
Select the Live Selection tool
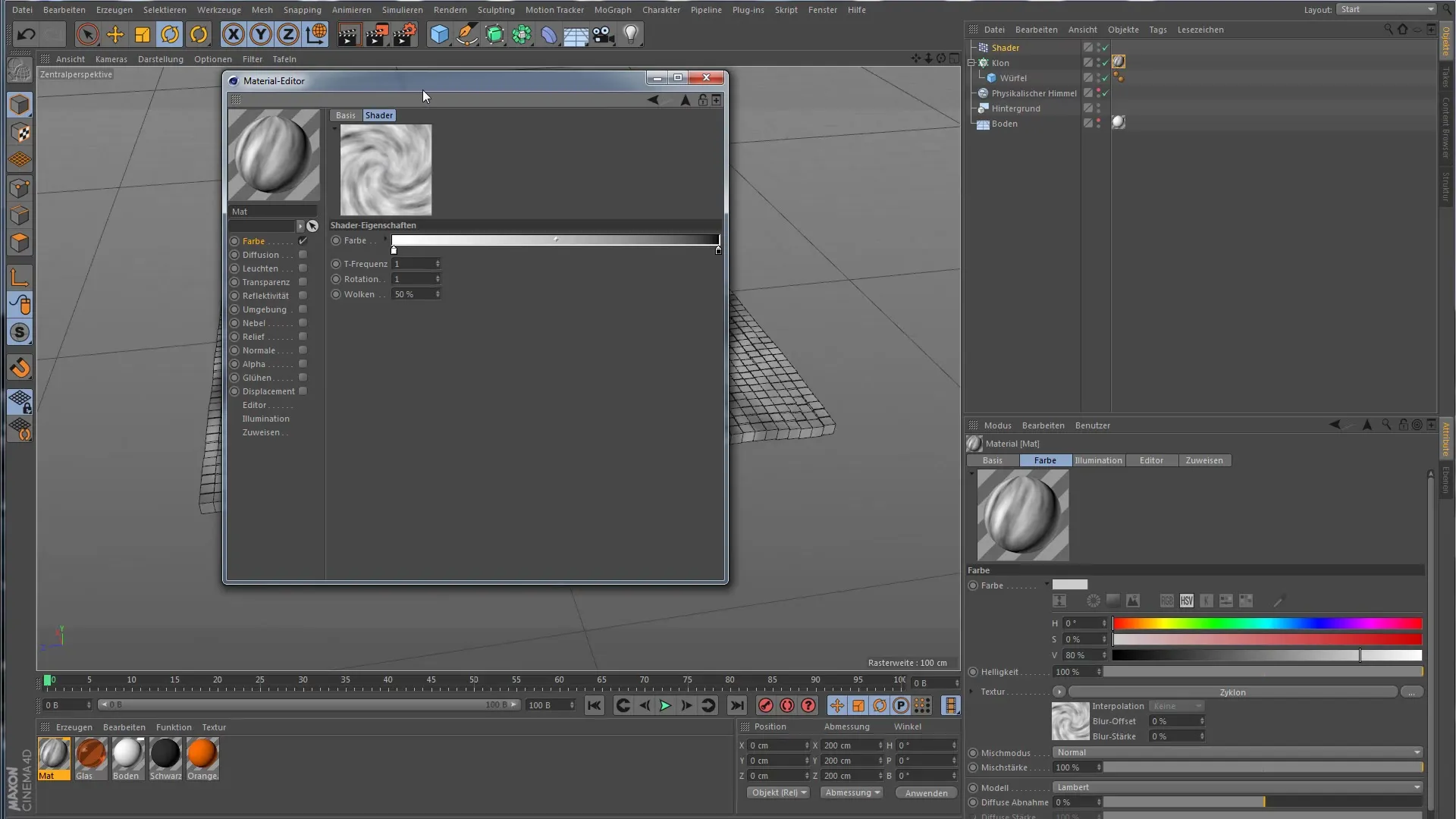coord(87,34)
